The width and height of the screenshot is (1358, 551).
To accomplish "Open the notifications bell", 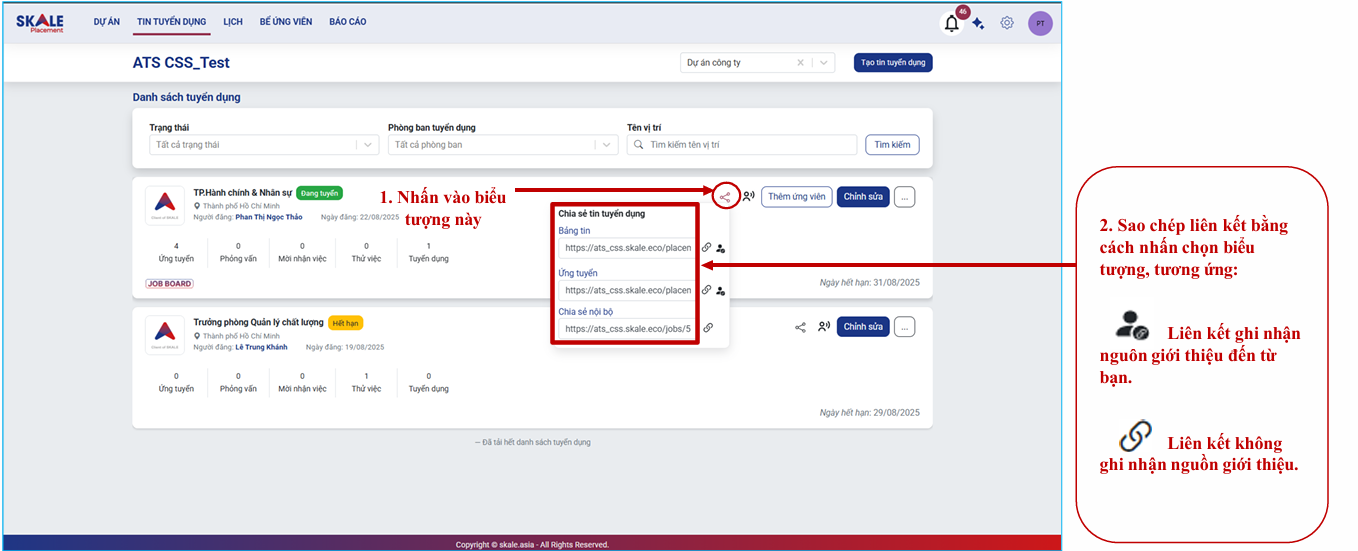I will click(x=951, y=24).
